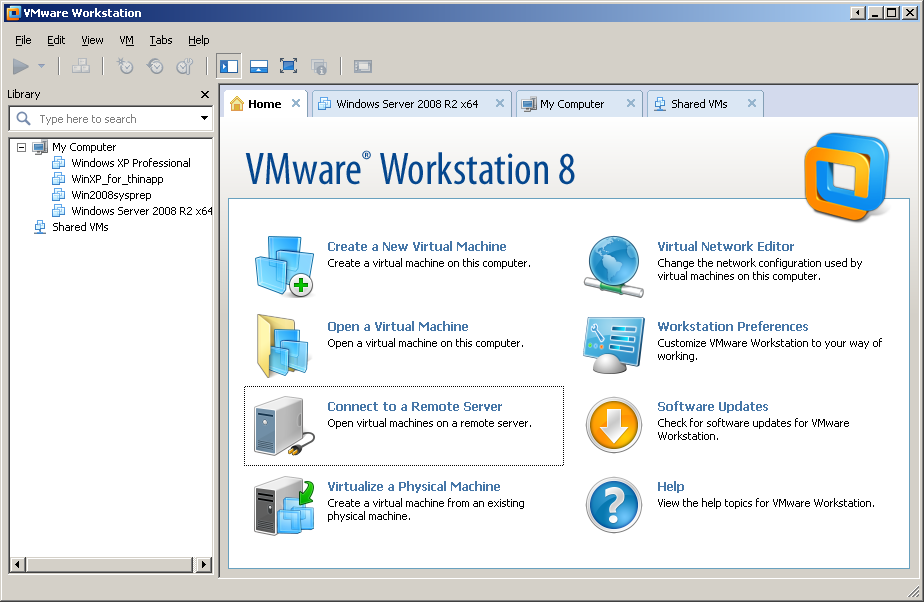Switch to the Home tab
This screenshot has height=602, width=924.
tap(265, 104)
